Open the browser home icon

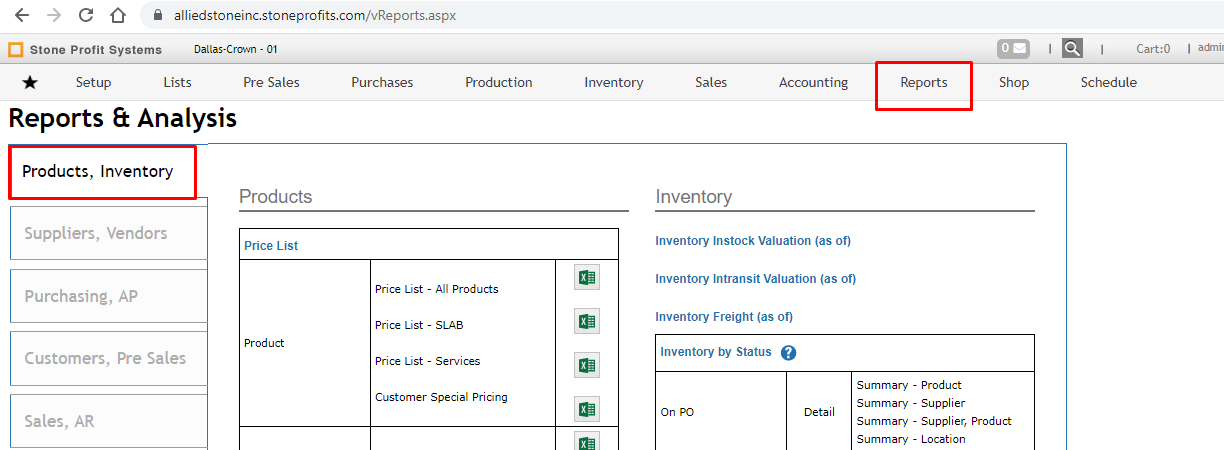[x=118, y=15]
